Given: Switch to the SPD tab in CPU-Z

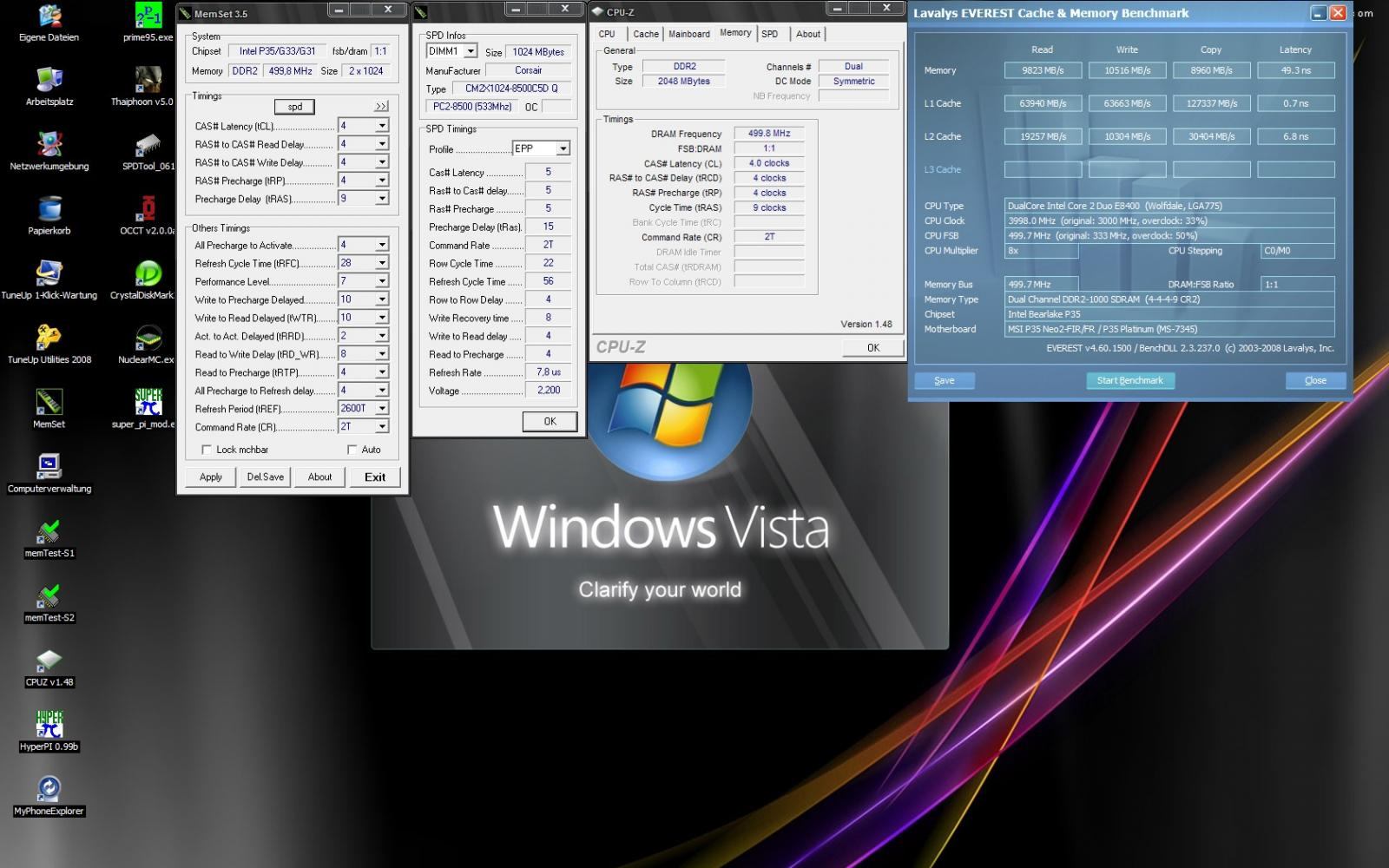Looking at the screenshot, I should [770, 34].
